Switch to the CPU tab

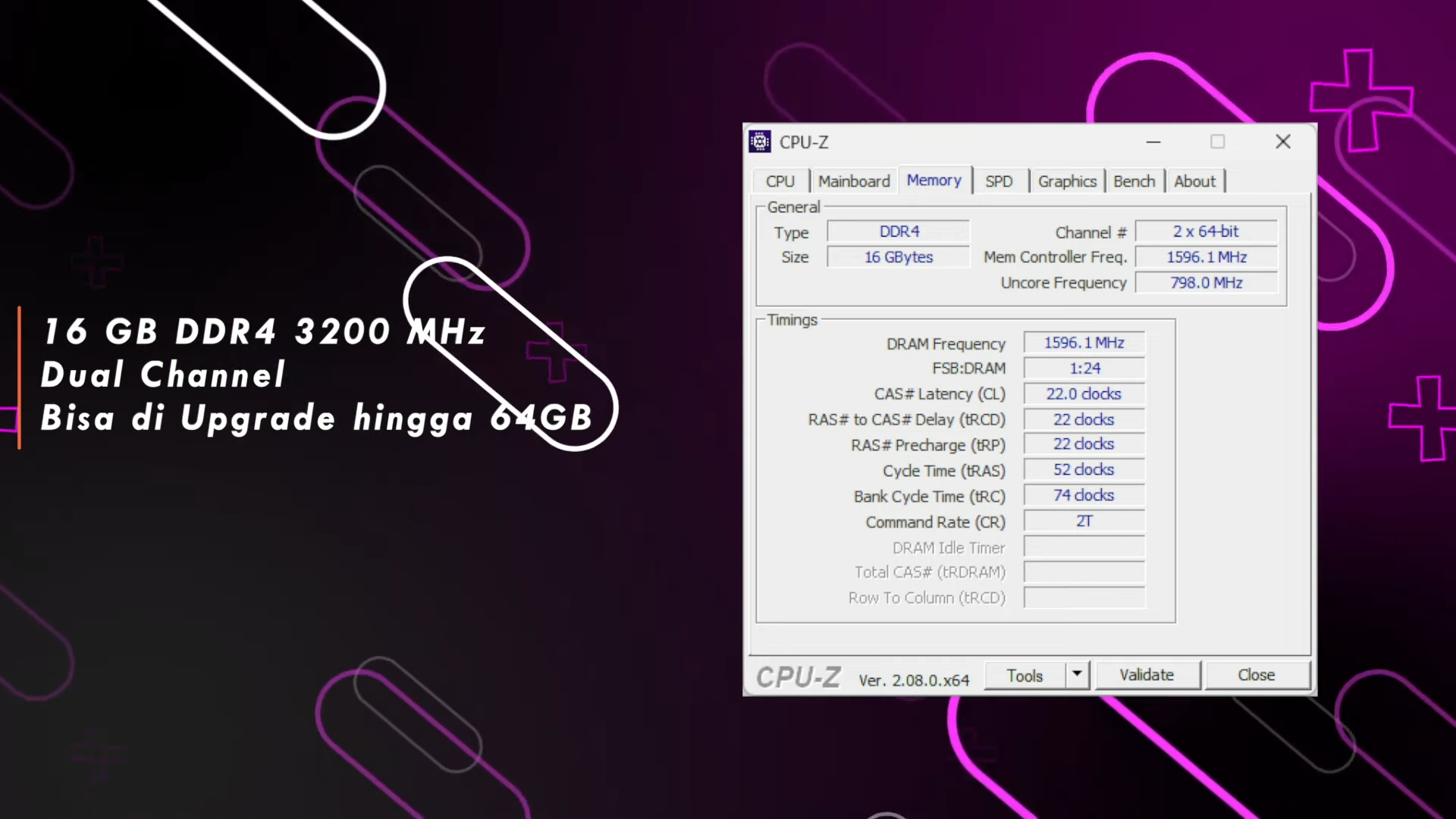coord(780,181)
